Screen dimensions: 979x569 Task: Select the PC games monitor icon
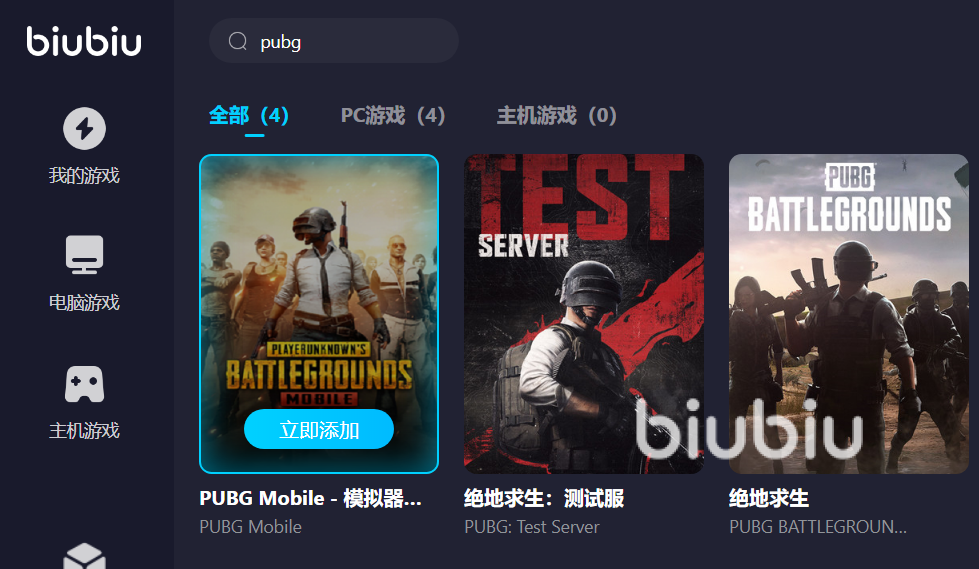coord(84,255)
